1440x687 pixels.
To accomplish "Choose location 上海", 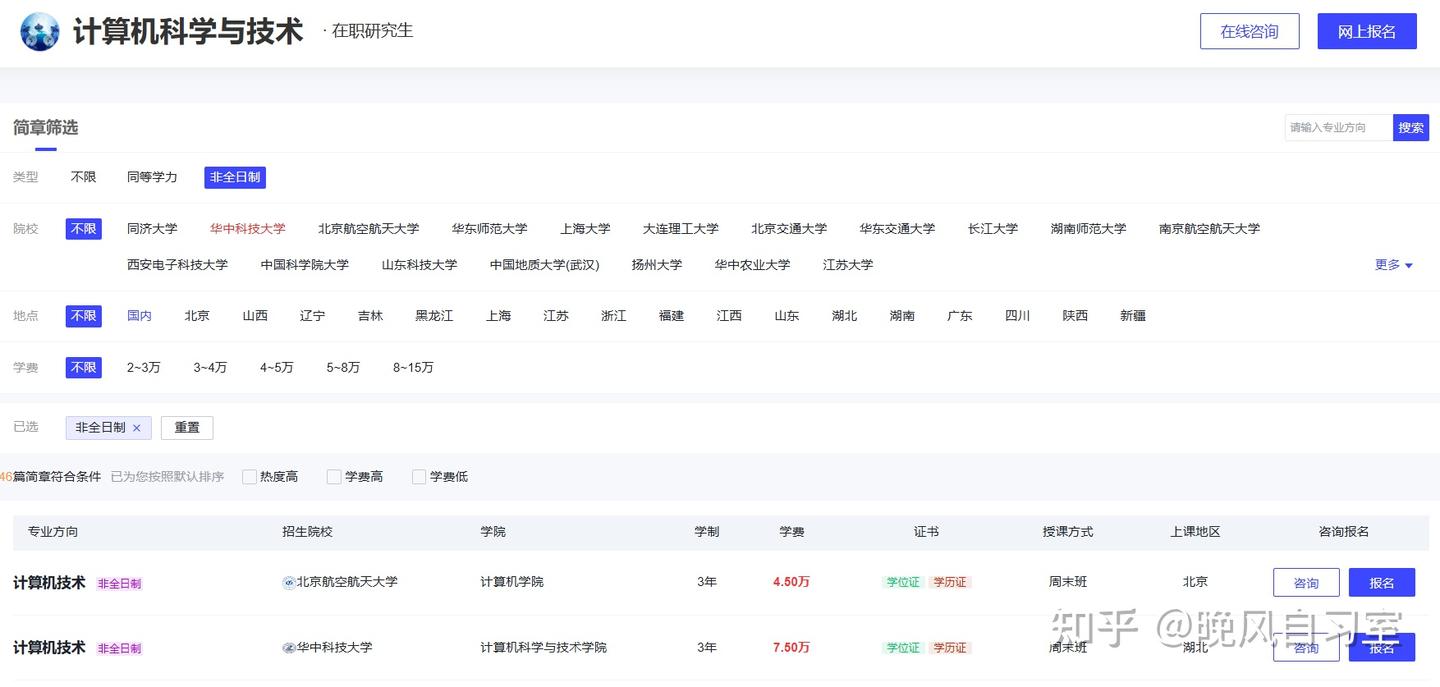I will click(x=498, y=316).
